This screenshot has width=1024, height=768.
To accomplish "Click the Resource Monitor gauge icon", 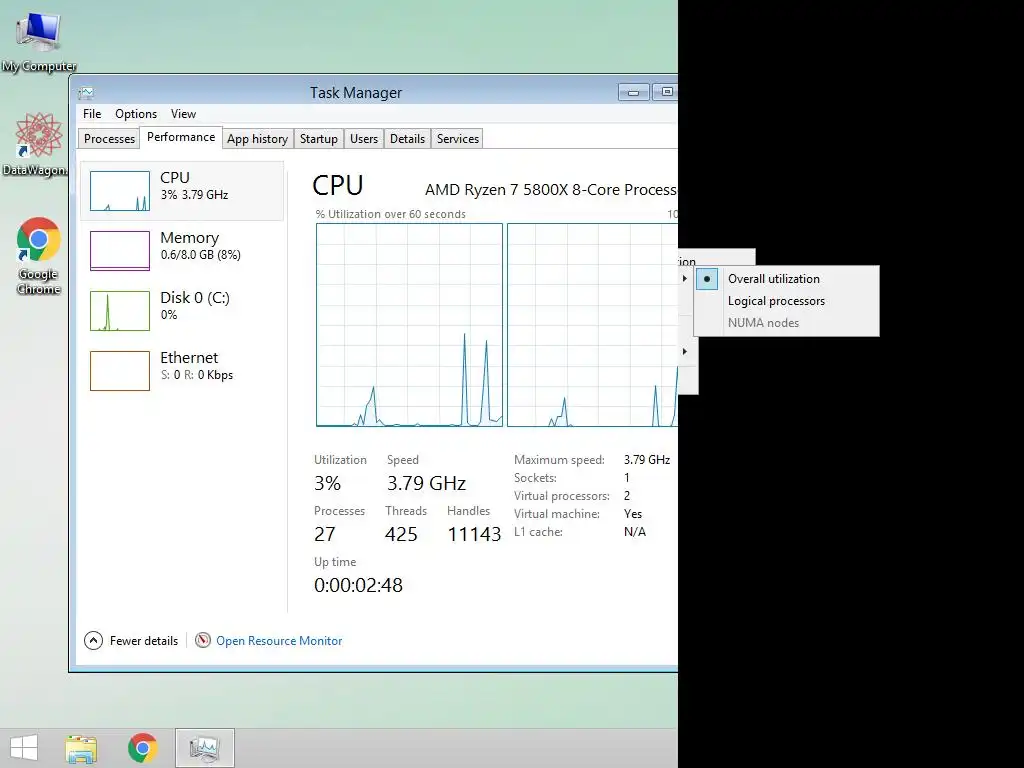I will pyautogui.click(x=203, y=641).
